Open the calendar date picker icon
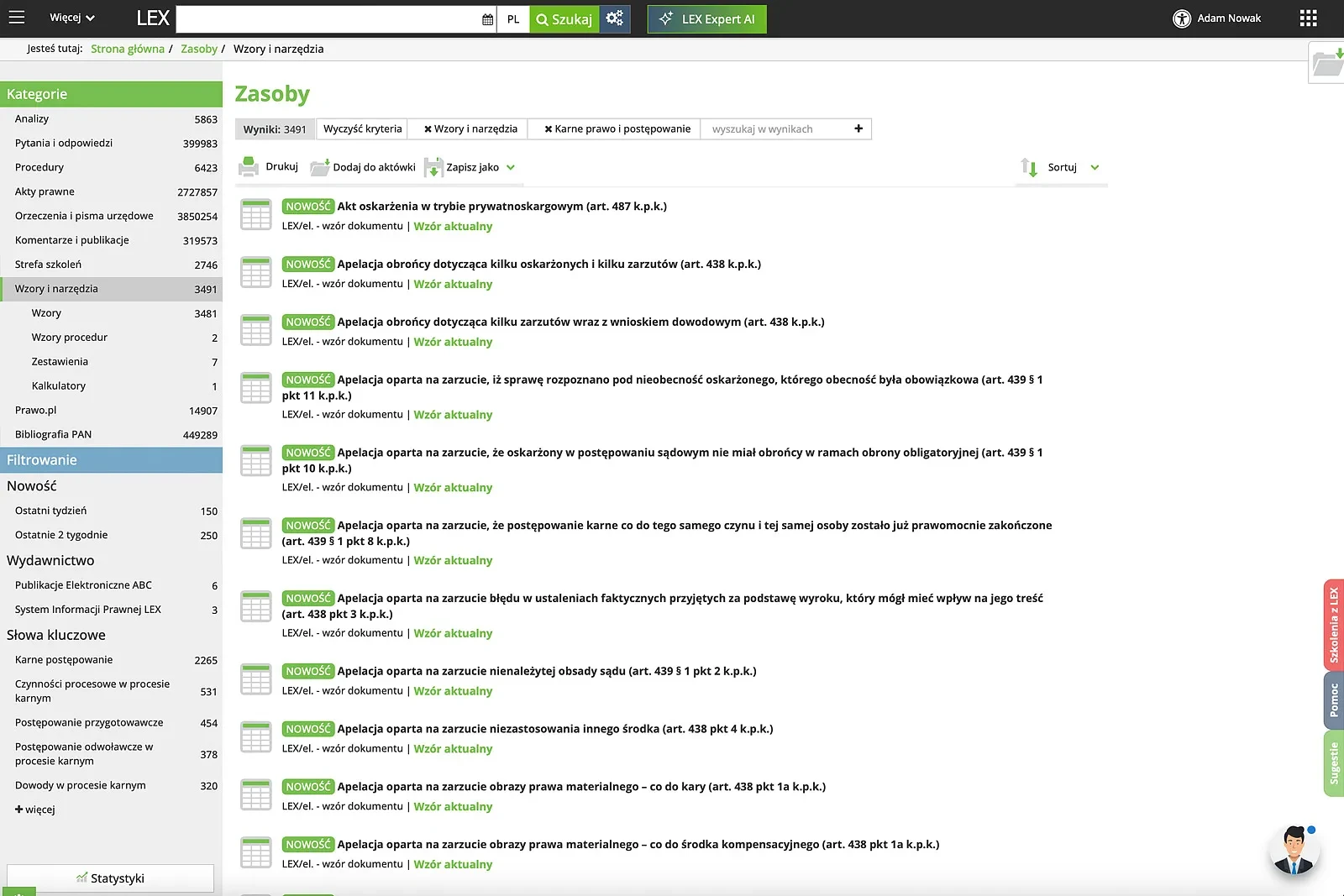 pyautogui.click(x=487, y=19)
